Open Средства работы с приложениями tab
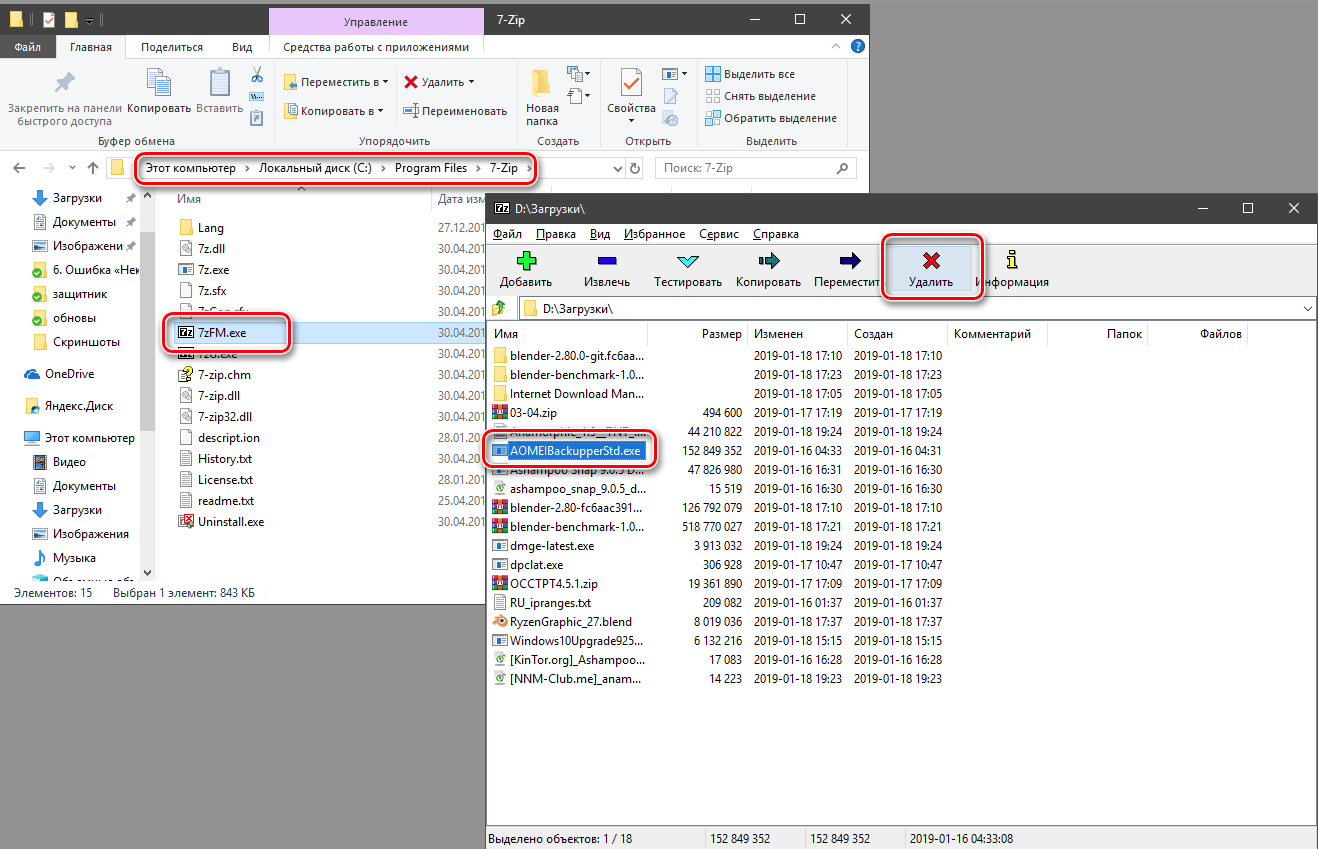Screen dimensions: 1318x849 [375, 47]
